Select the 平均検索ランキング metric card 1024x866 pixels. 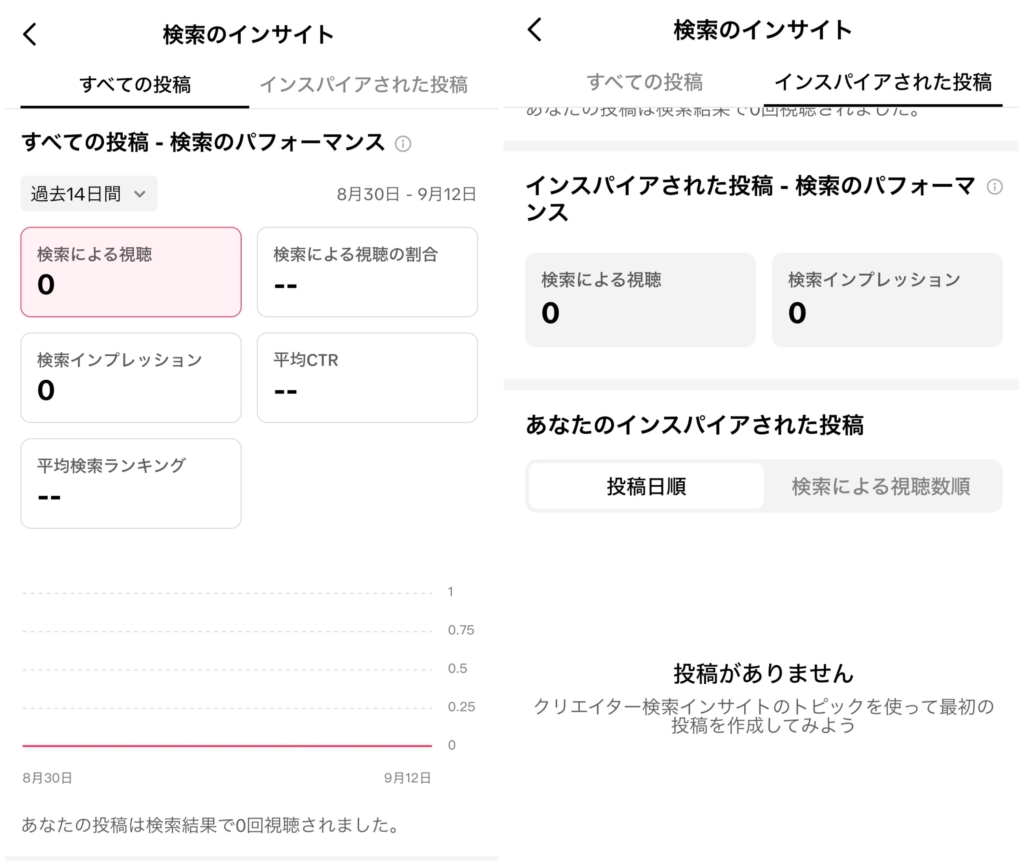(x=131, y=482)
